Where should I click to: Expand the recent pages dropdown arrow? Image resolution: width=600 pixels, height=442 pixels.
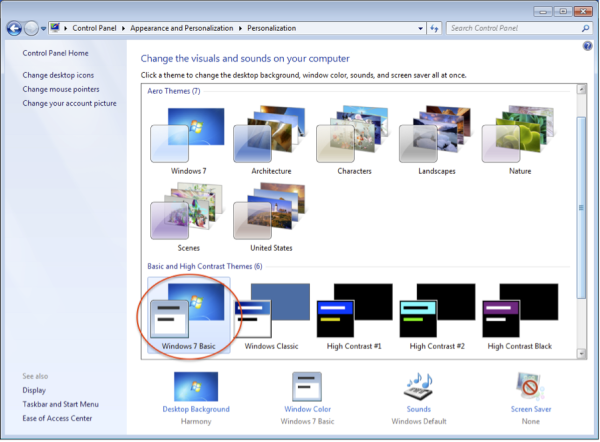[x=43, y=28]
